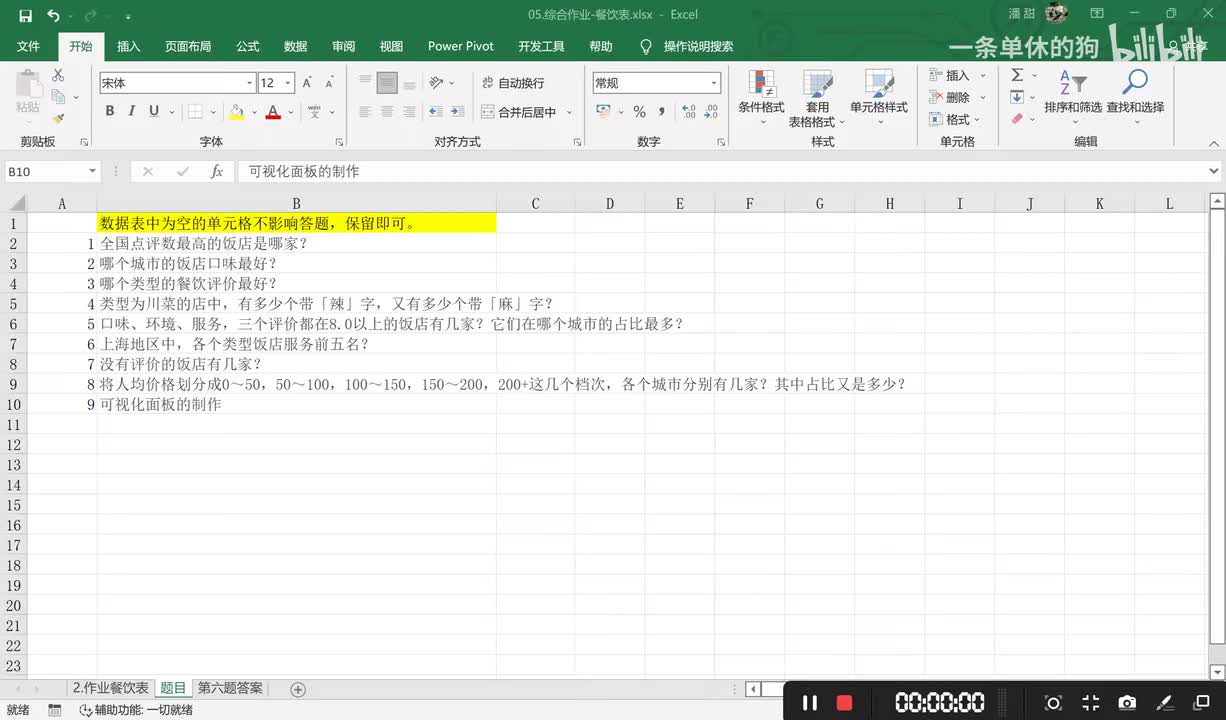Click the Undo arrow icon

point(53,16)
